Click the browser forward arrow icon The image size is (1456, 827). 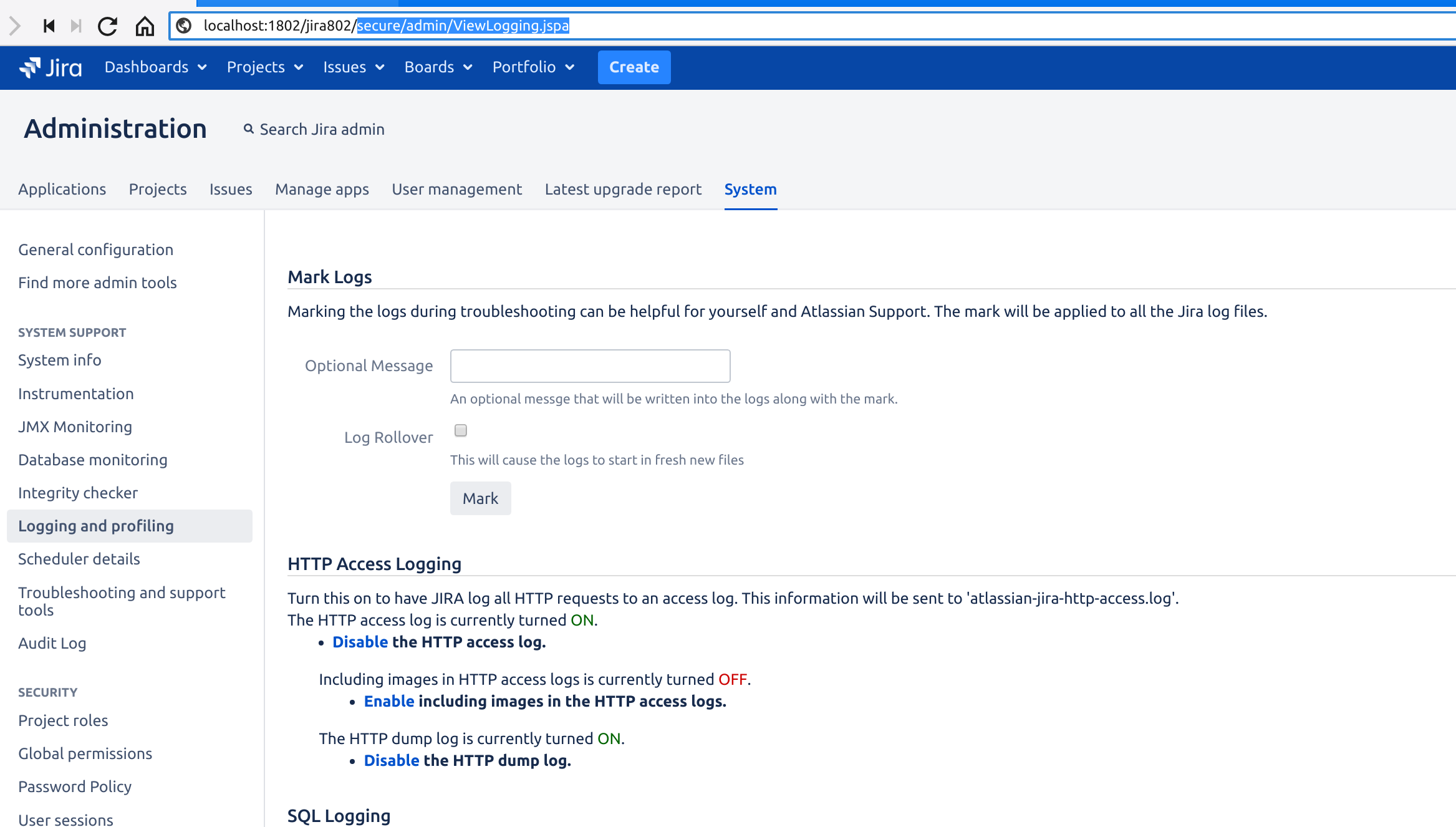tap(15, 26)
